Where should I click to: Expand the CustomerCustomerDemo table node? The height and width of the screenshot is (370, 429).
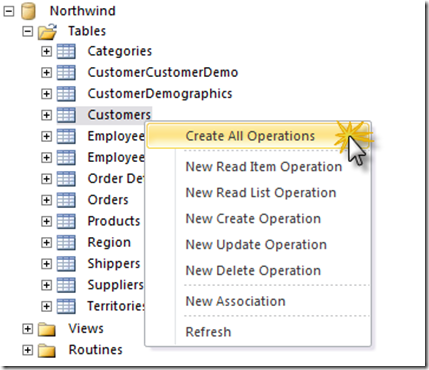[x=47, y=73]
